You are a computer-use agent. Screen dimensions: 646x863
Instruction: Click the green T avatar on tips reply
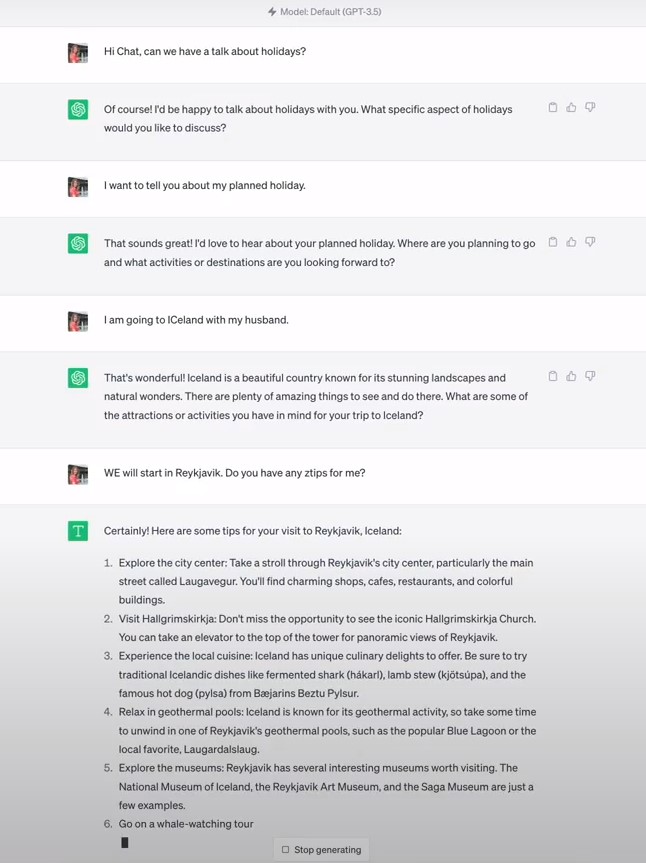78,531
